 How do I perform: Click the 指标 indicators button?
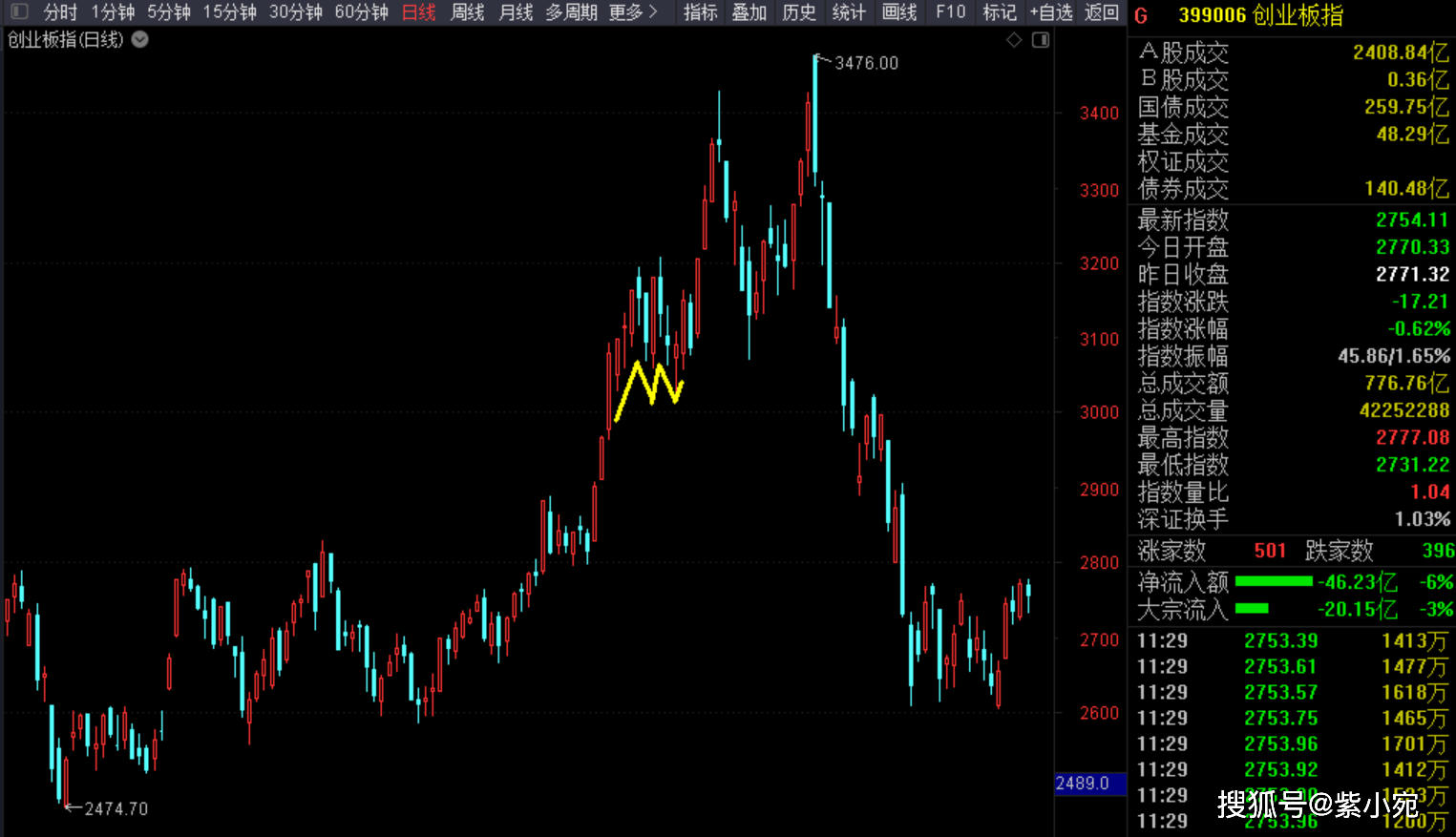(x=700, y=12)
